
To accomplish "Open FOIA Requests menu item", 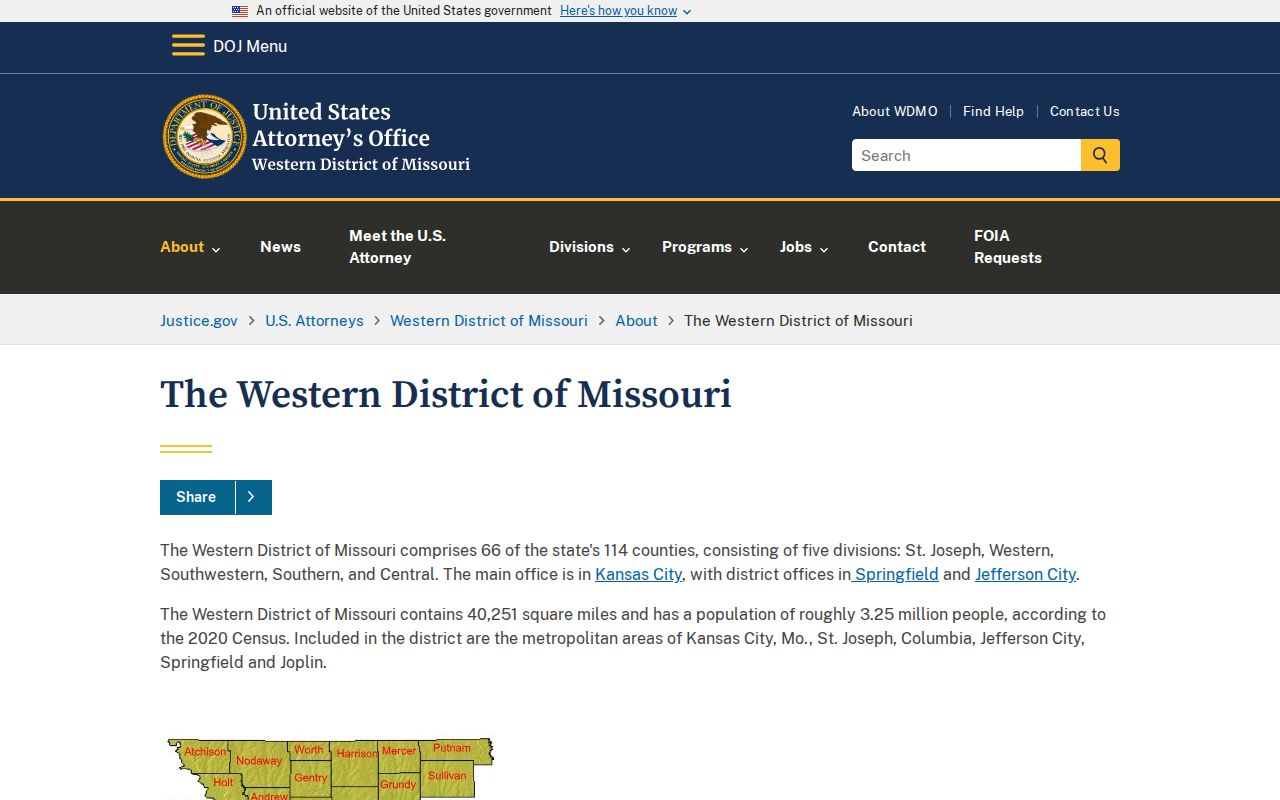I will [x=1008, y=247].
